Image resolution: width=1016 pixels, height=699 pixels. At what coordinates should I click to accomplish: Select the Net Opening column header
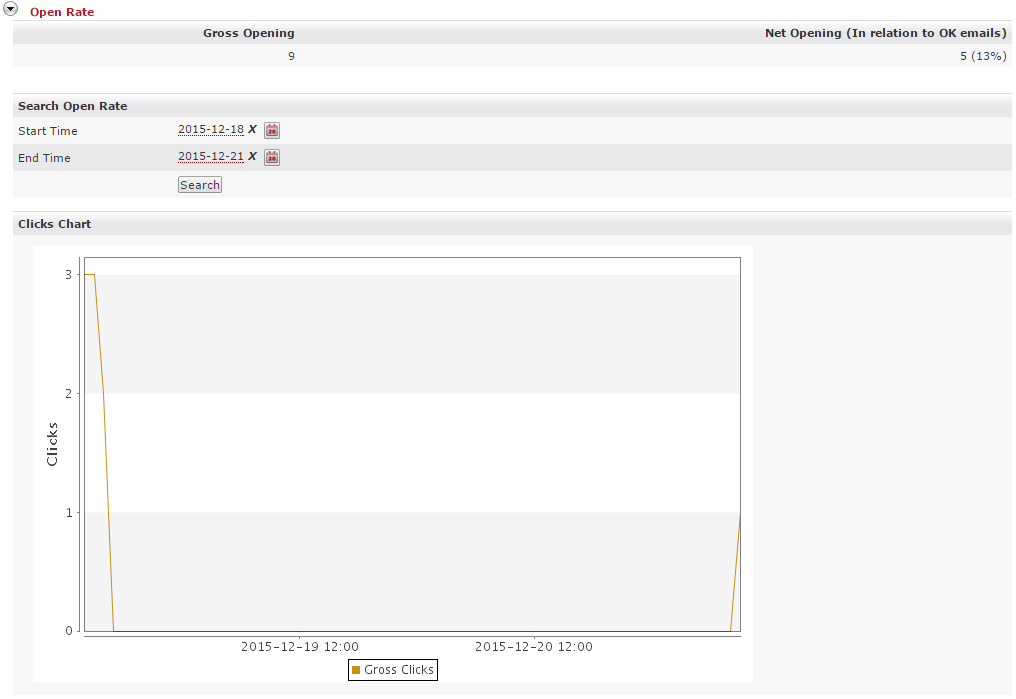click(x=884, y=33)
